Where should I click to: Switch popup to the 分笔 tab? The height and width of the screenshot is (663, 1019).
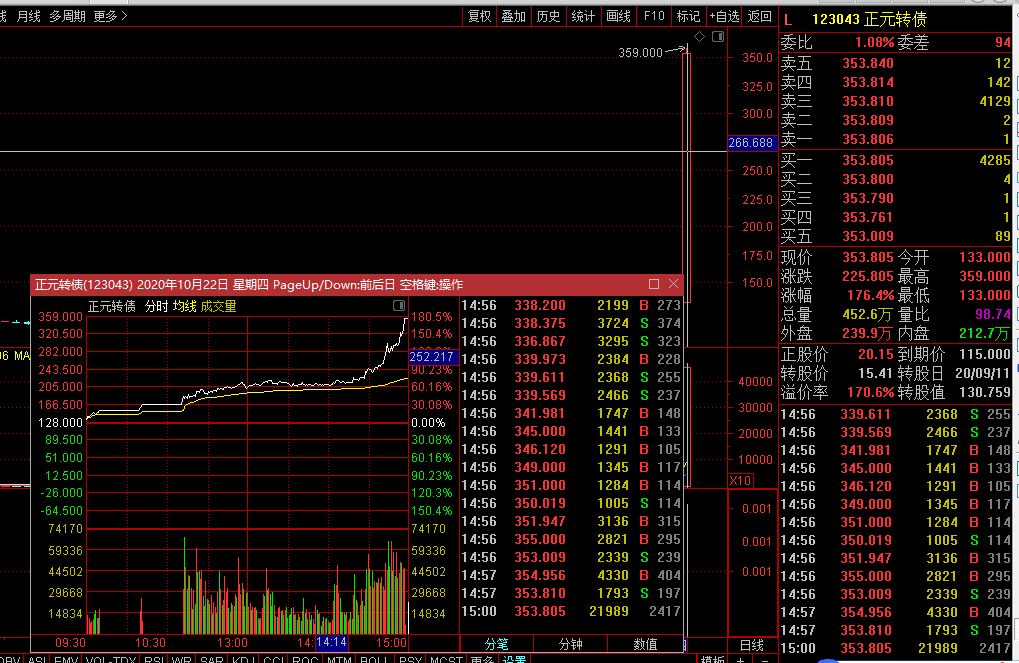tap(497, 644)
